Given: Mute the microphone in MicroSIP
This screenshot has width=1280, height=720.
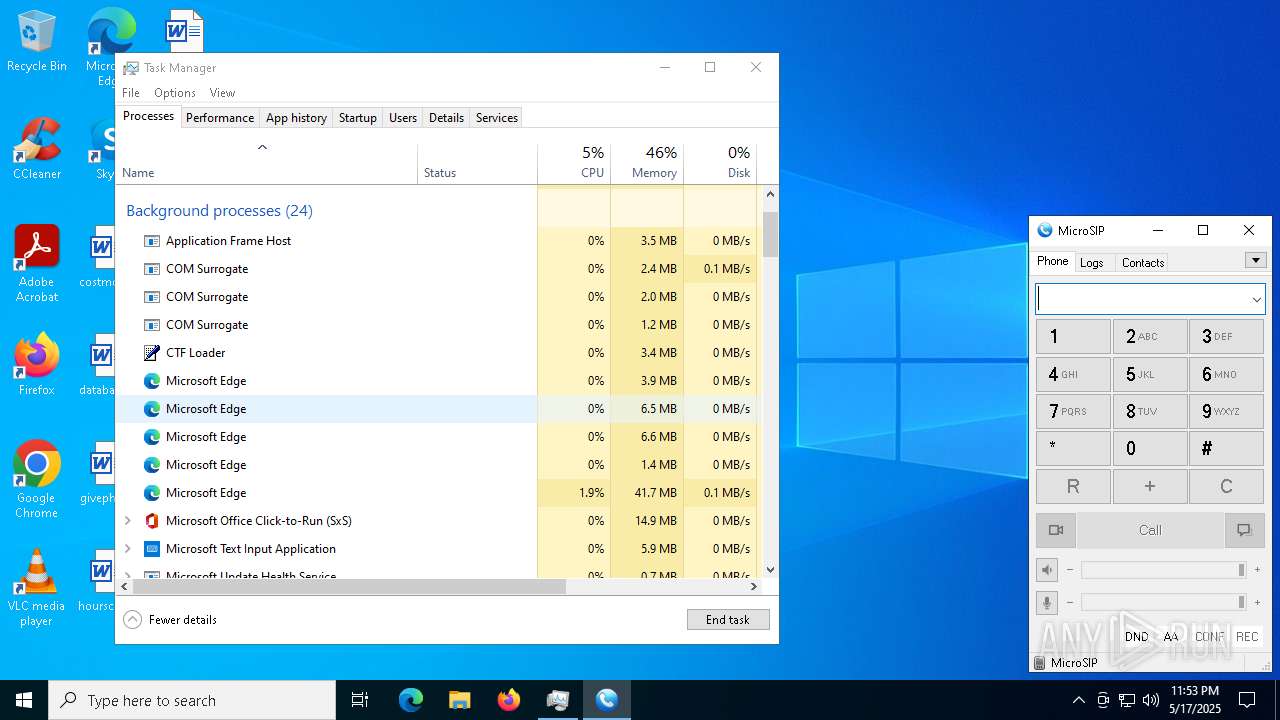Looking at the screenshot, I should click(x=1047, y=602).
